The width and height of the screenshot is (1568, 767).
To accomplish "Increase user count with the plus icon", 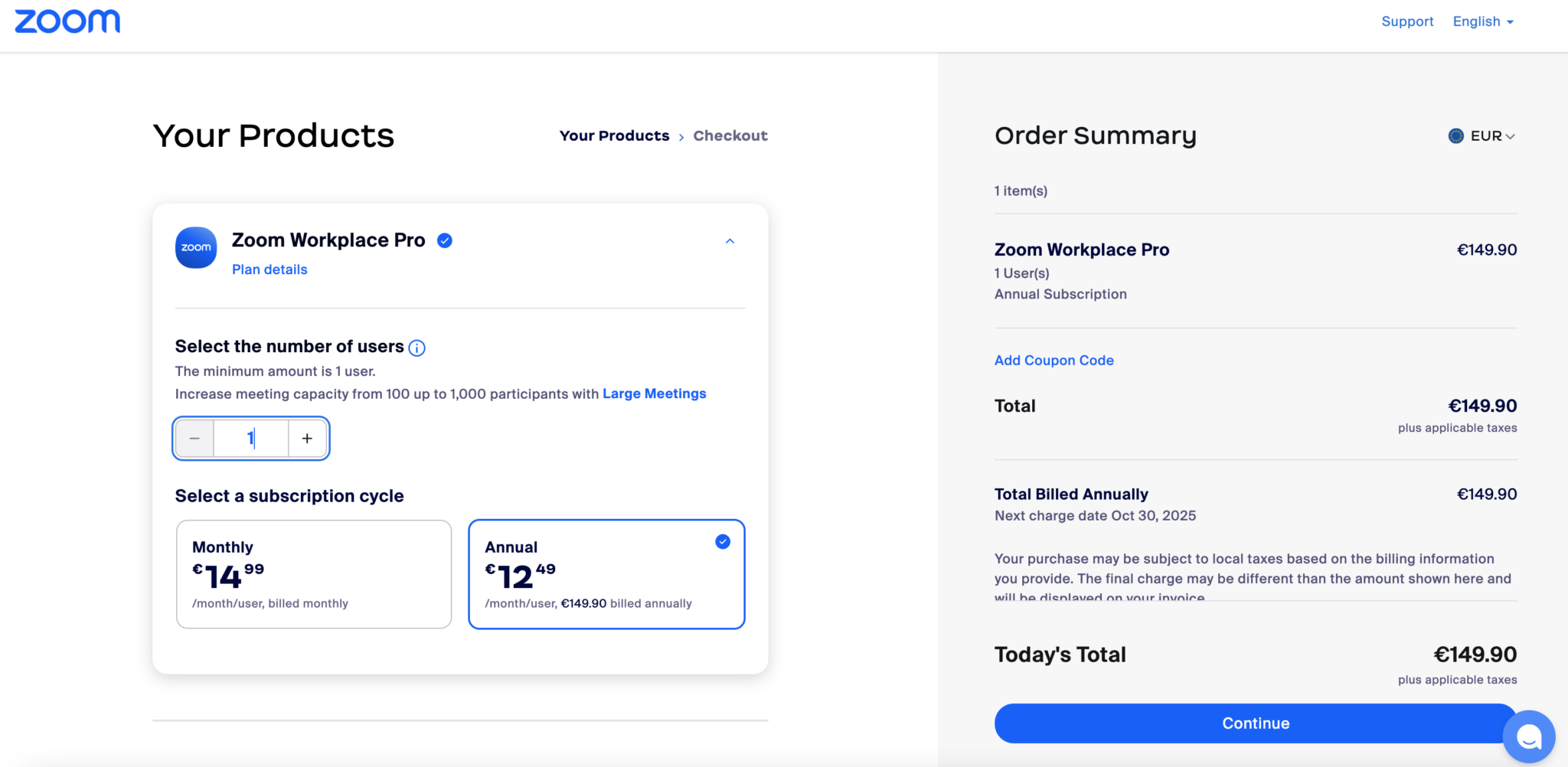I will (306, 438).
